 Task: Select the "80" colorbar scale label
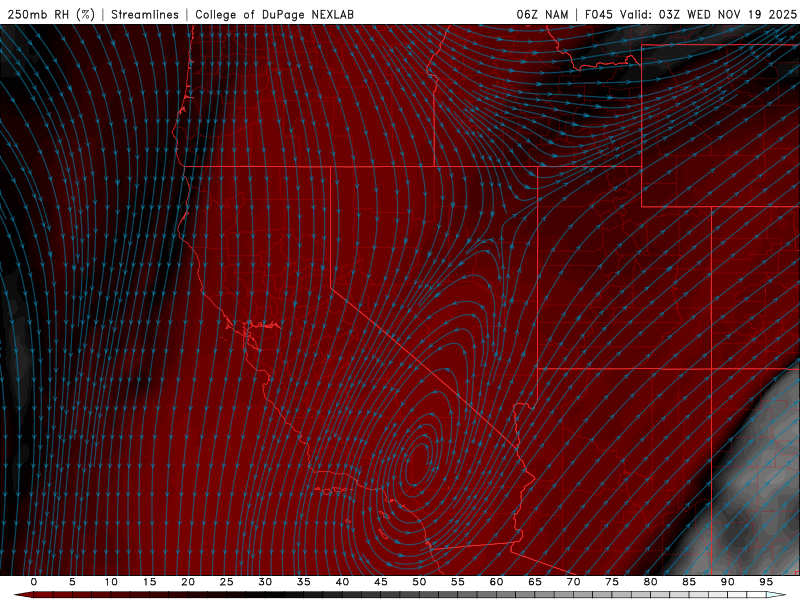650,582
